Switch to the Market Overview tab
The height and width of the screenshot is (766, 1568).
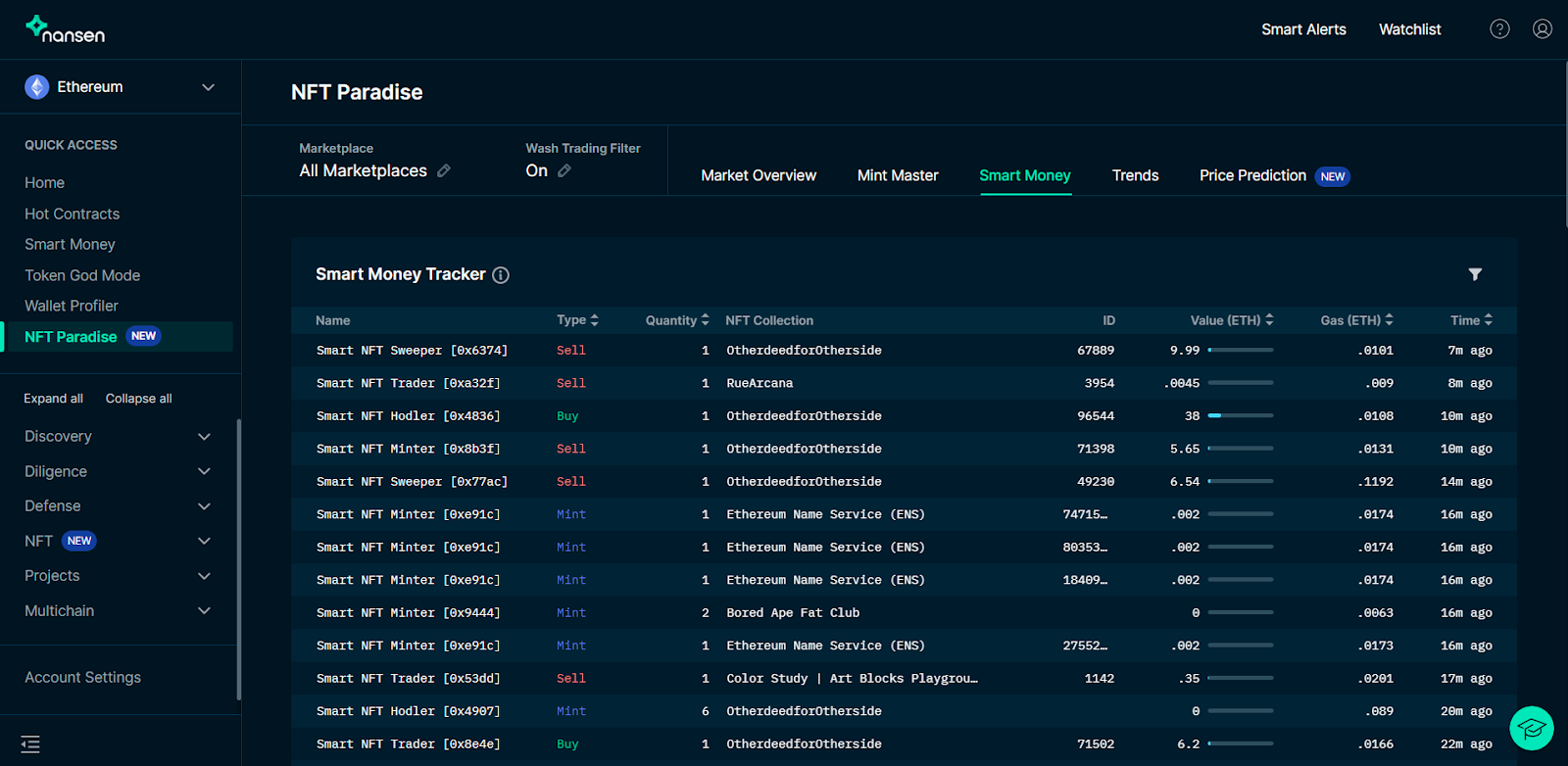point(758,175)
